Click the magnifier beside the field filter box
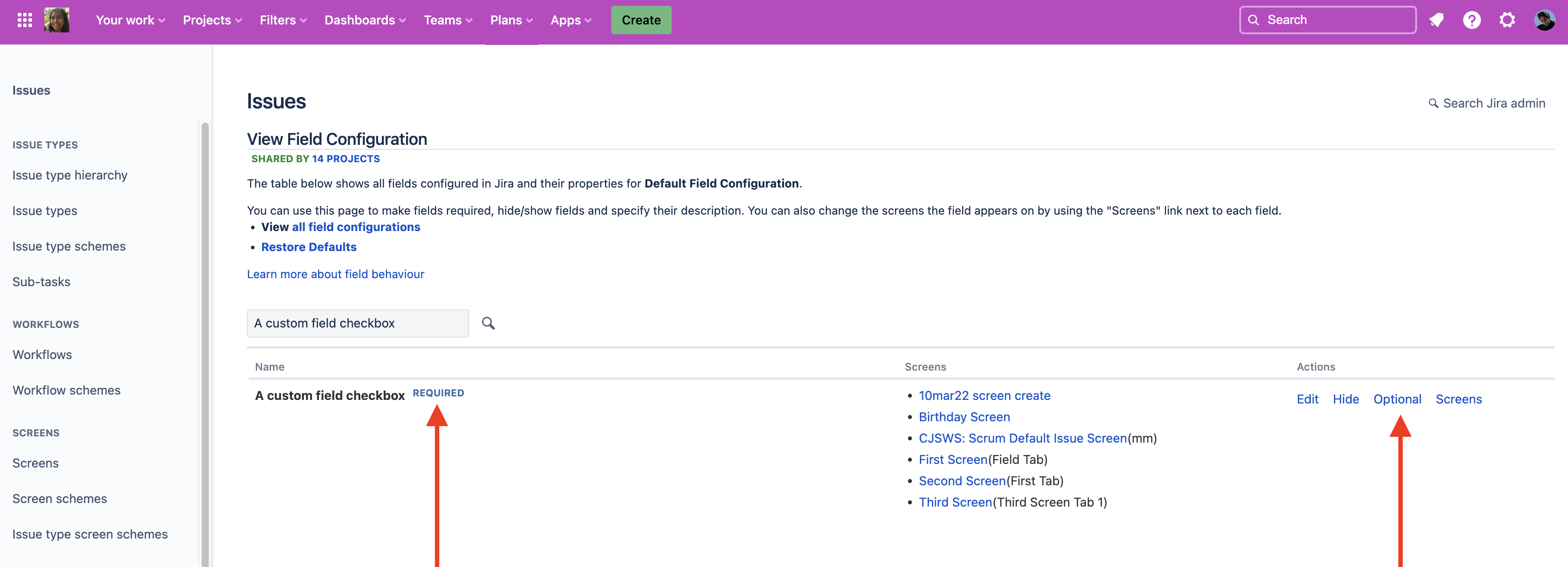The image size is (1568, 567). [488, 323]
